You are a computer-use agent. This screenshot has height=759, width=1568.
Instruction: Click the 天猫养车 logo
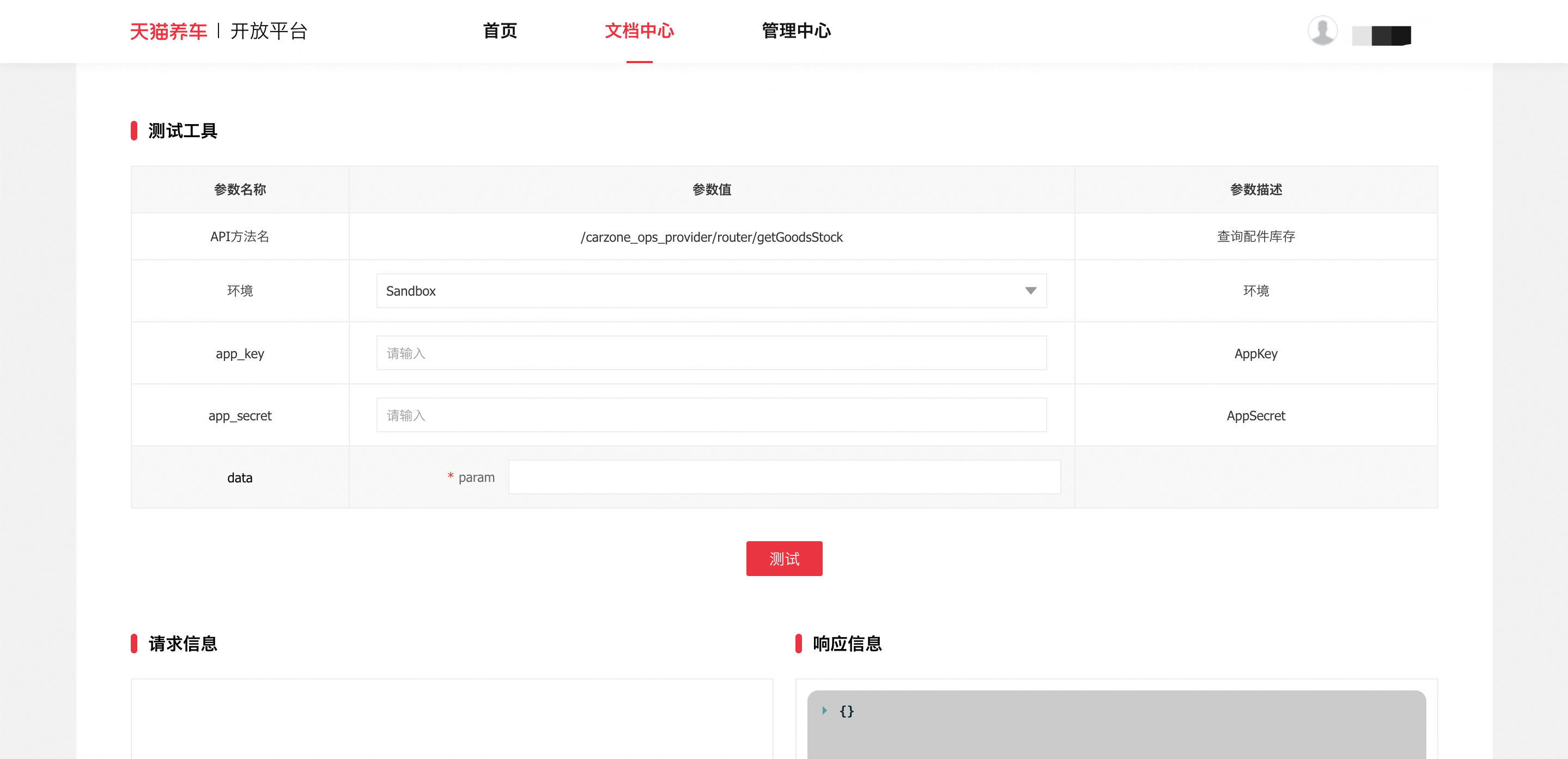pyautogui.click(x=168, y=31)
